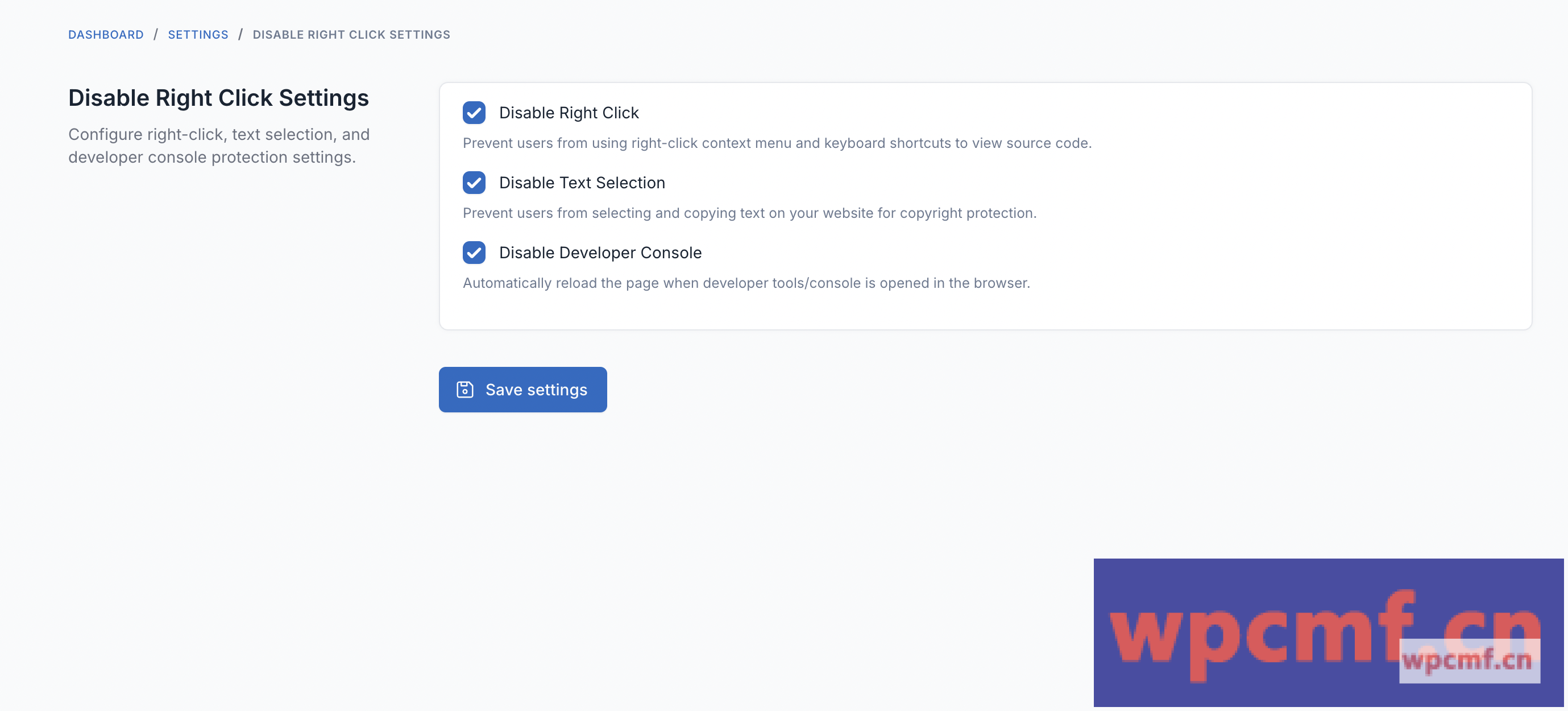Uncheck the Disable Text Selection checkbox

(474, 183)
